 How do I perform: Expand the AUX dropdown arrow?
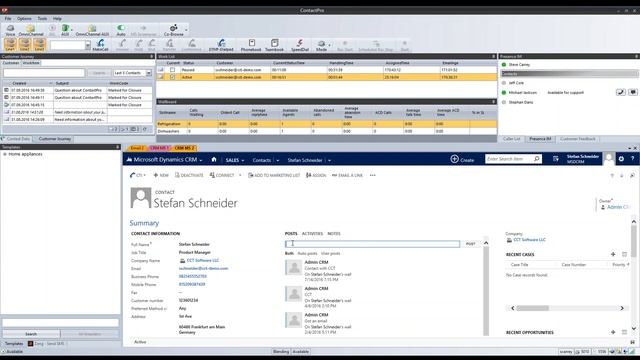tap(72, 30)
